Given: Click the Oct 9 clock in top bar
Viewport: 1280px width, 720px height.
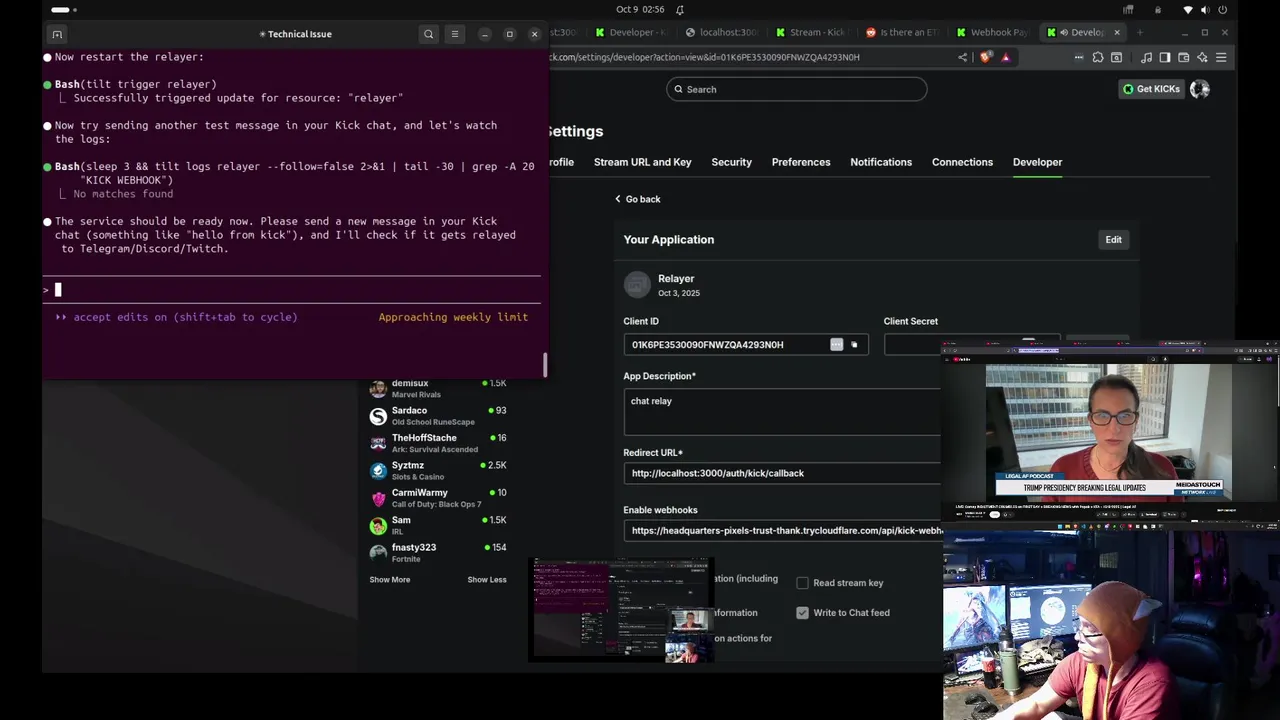Looking at the screenshot, I should (640, 10).
